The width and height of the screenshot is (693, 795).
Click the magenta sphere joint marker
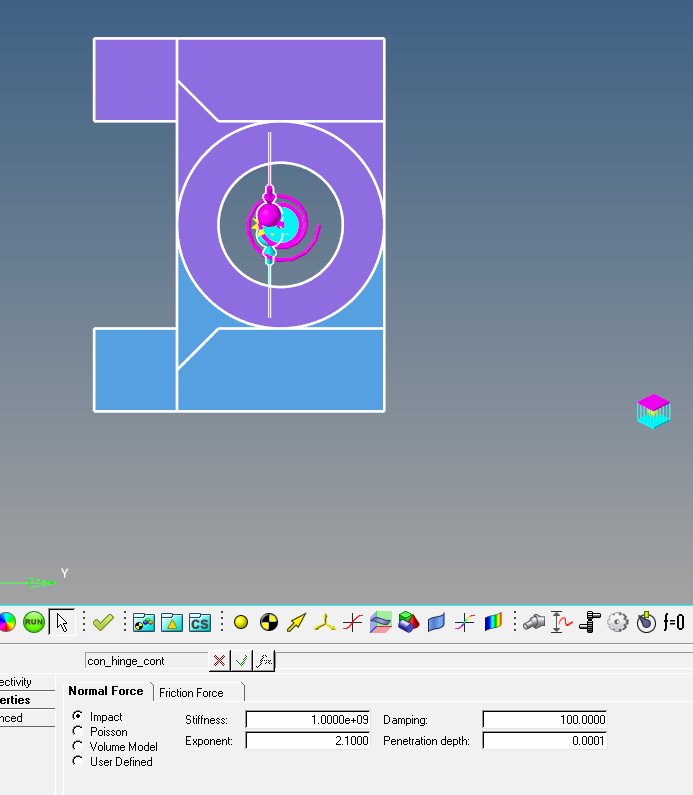pos(269,215)
